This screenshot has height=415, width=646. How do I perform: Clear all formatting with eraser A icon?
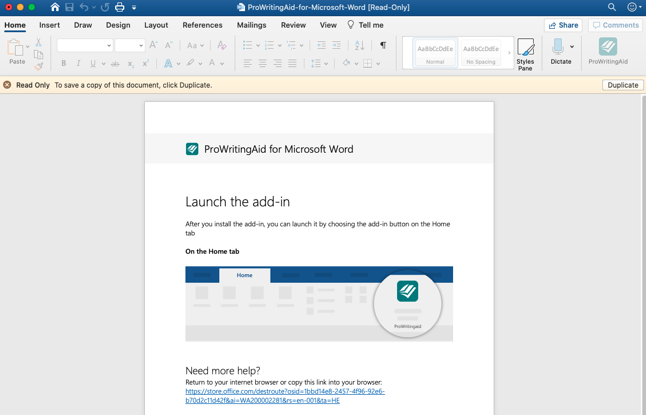[x=222, y=45]
